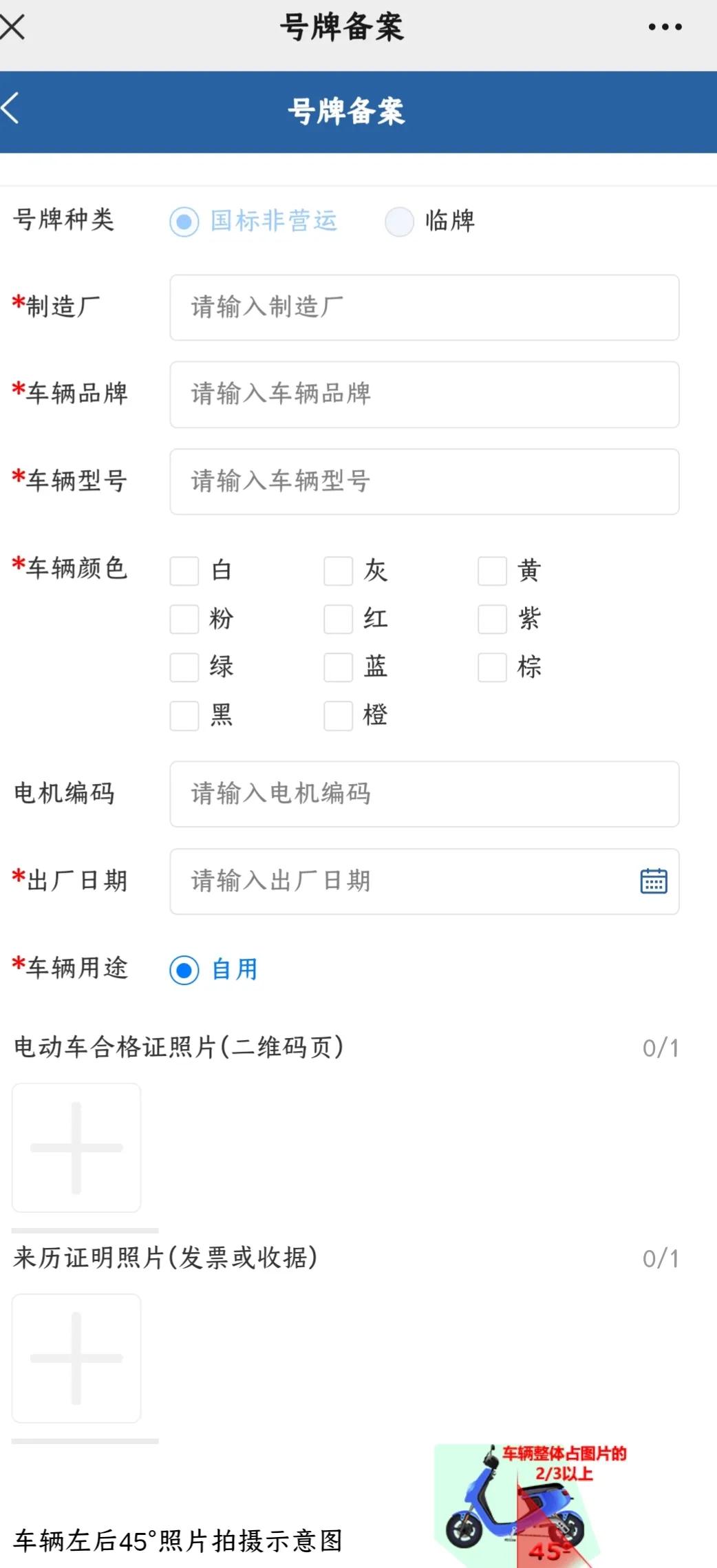Check the 白 vehicle color checkbox

(x=183, y=571)
